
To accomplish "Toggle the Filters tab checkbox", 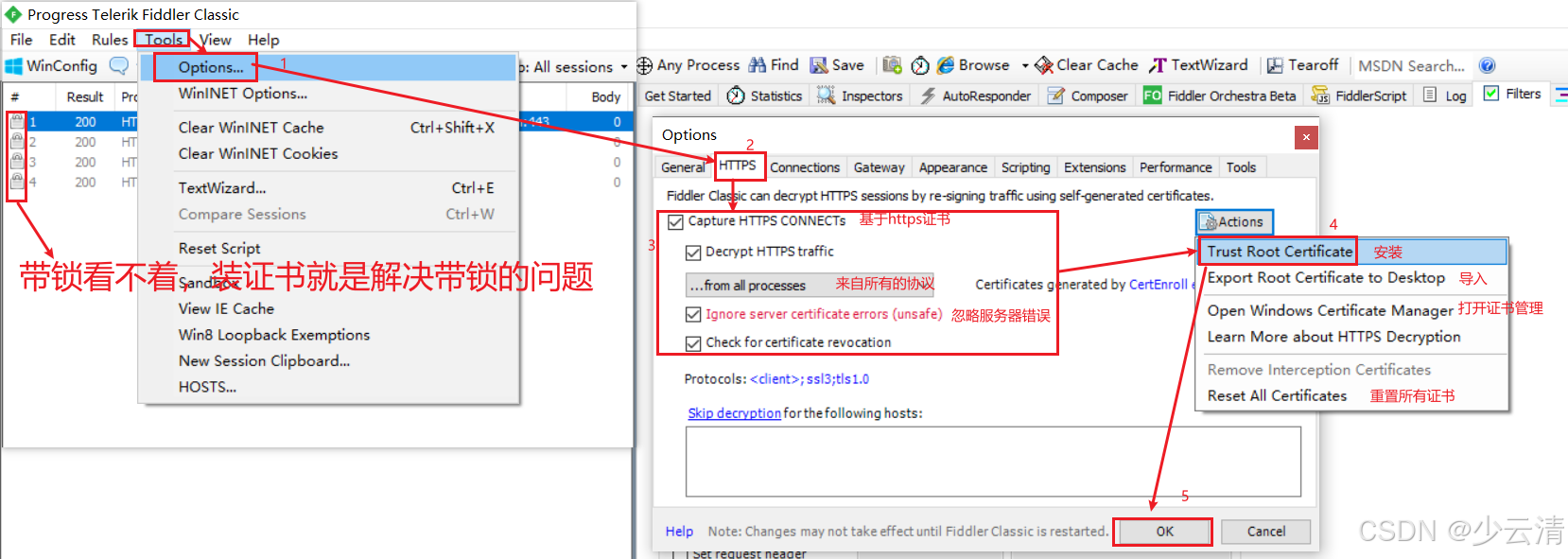I will 1491,93.
